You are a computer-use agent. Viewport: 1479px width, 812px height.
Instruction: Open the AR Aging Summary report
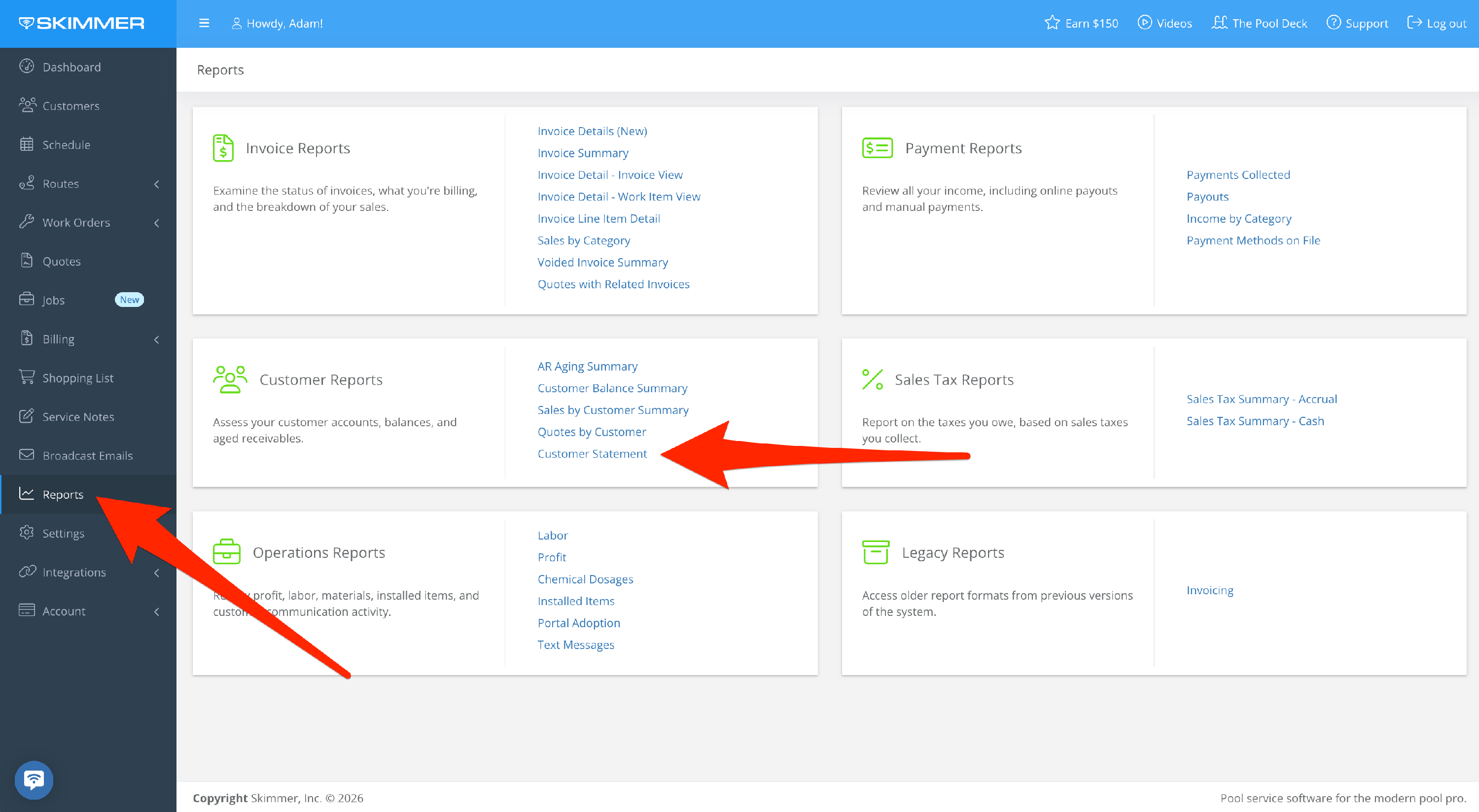tap(587, 366)
